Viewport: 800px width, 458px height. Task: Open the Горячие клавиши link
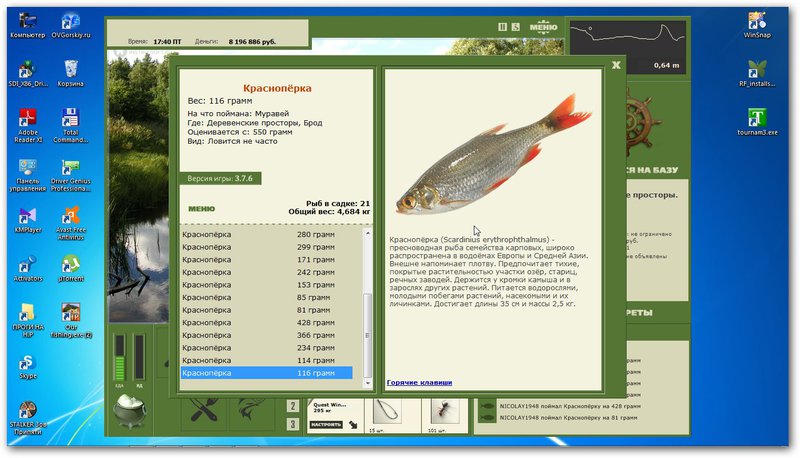(x=419, y=382)
